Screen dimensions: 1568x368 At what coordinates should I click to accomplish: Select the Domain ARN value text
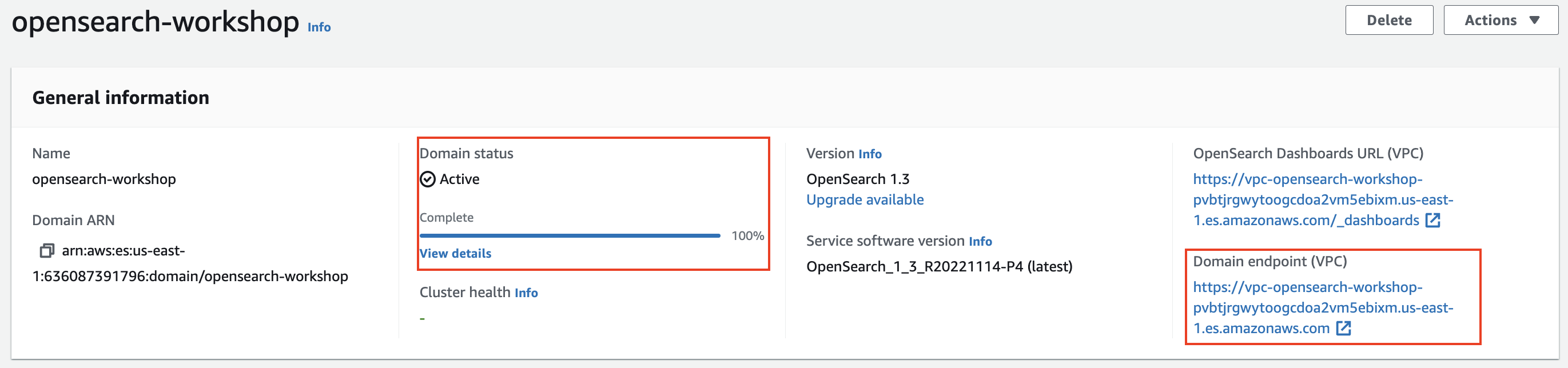[x=190, y=263]
